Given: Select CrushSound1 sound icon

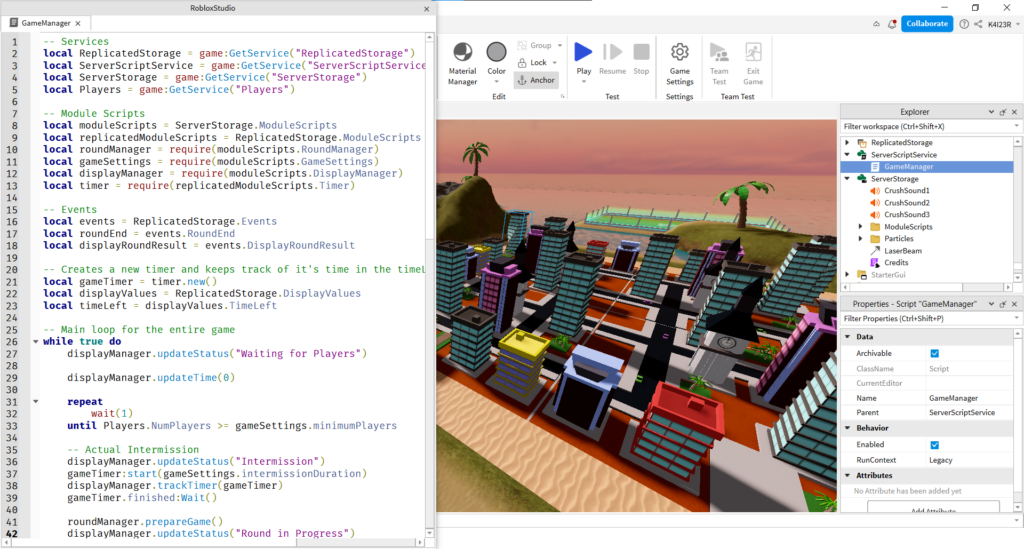Looking at the screenshot, I should (875, 191).
